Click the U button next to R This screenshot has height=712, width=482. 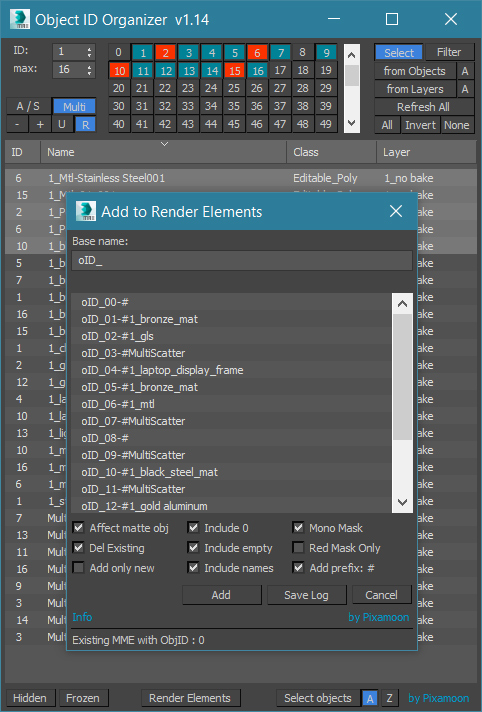point(62,124)
